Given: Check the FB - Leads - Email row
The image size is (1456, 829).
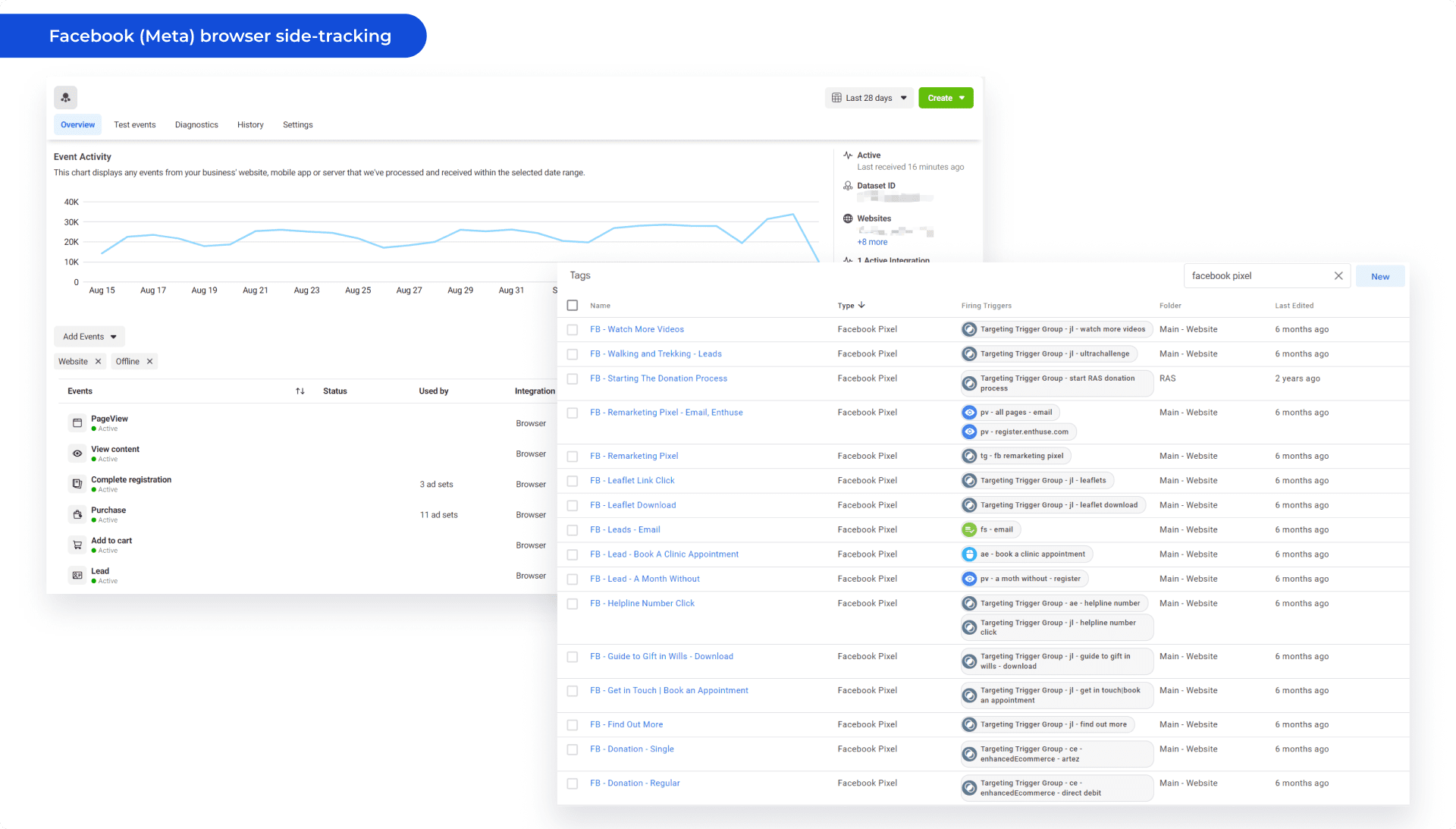Looking at the screenshot, I should tap(573, 530).
